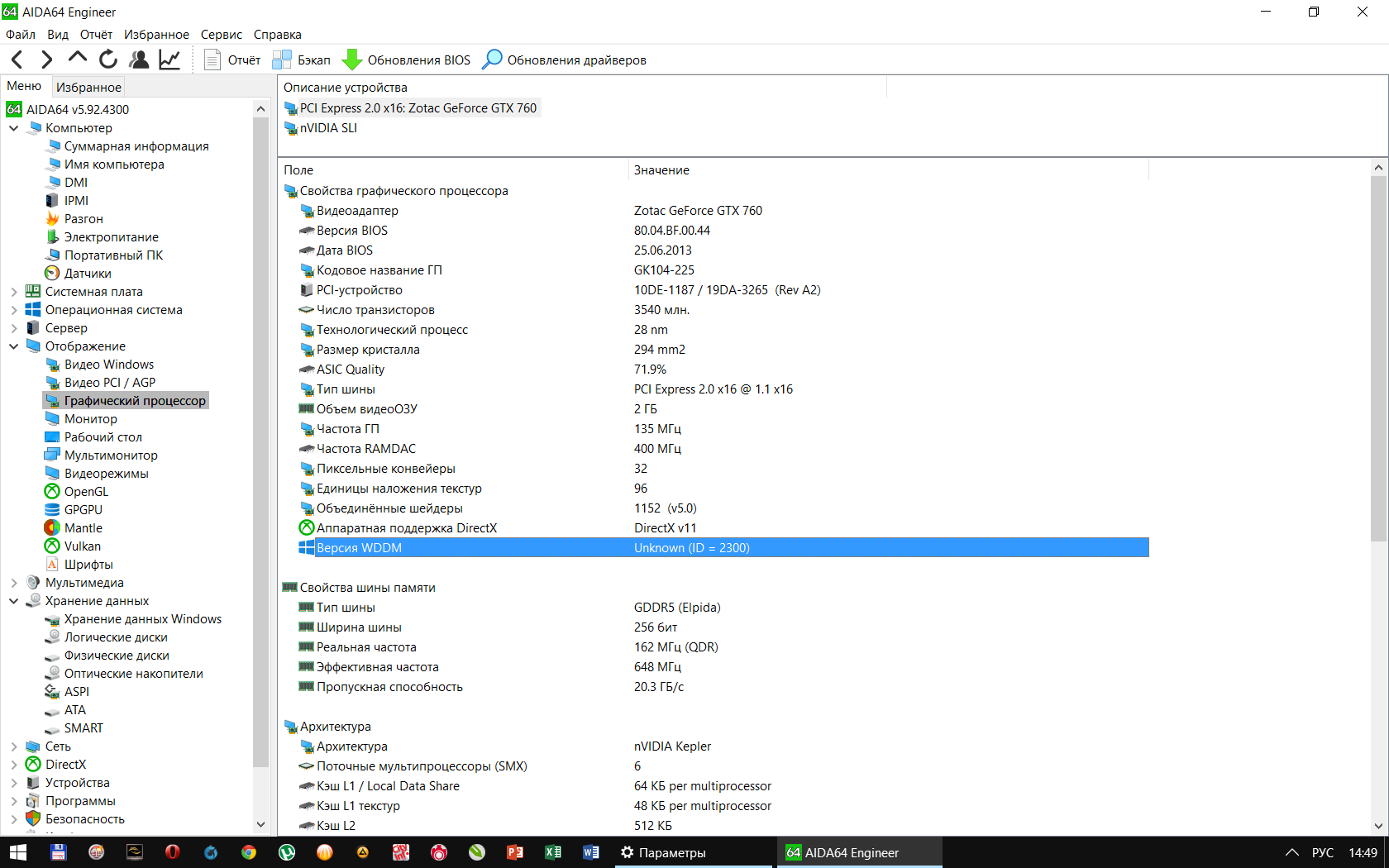
Task: Expand the DirectX tree node
Action: (14, 765)
